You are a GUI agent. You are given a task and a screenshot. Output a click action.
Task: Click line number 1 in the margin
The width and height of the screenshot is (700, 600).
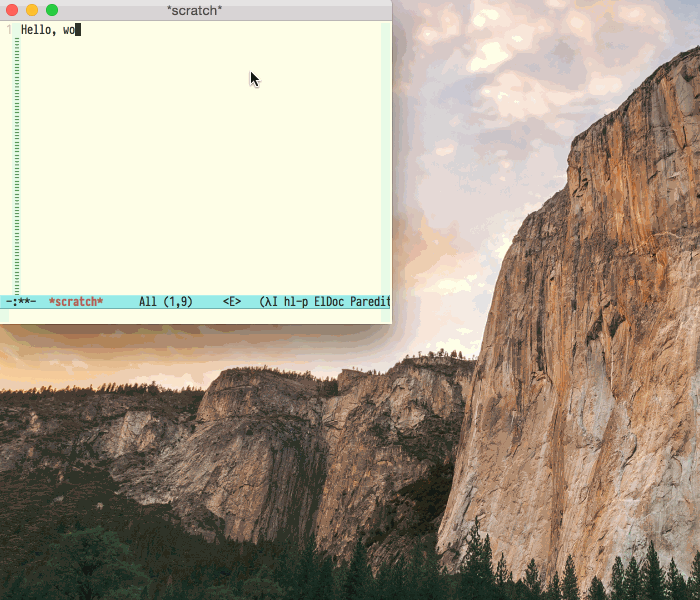coord(9,30)
